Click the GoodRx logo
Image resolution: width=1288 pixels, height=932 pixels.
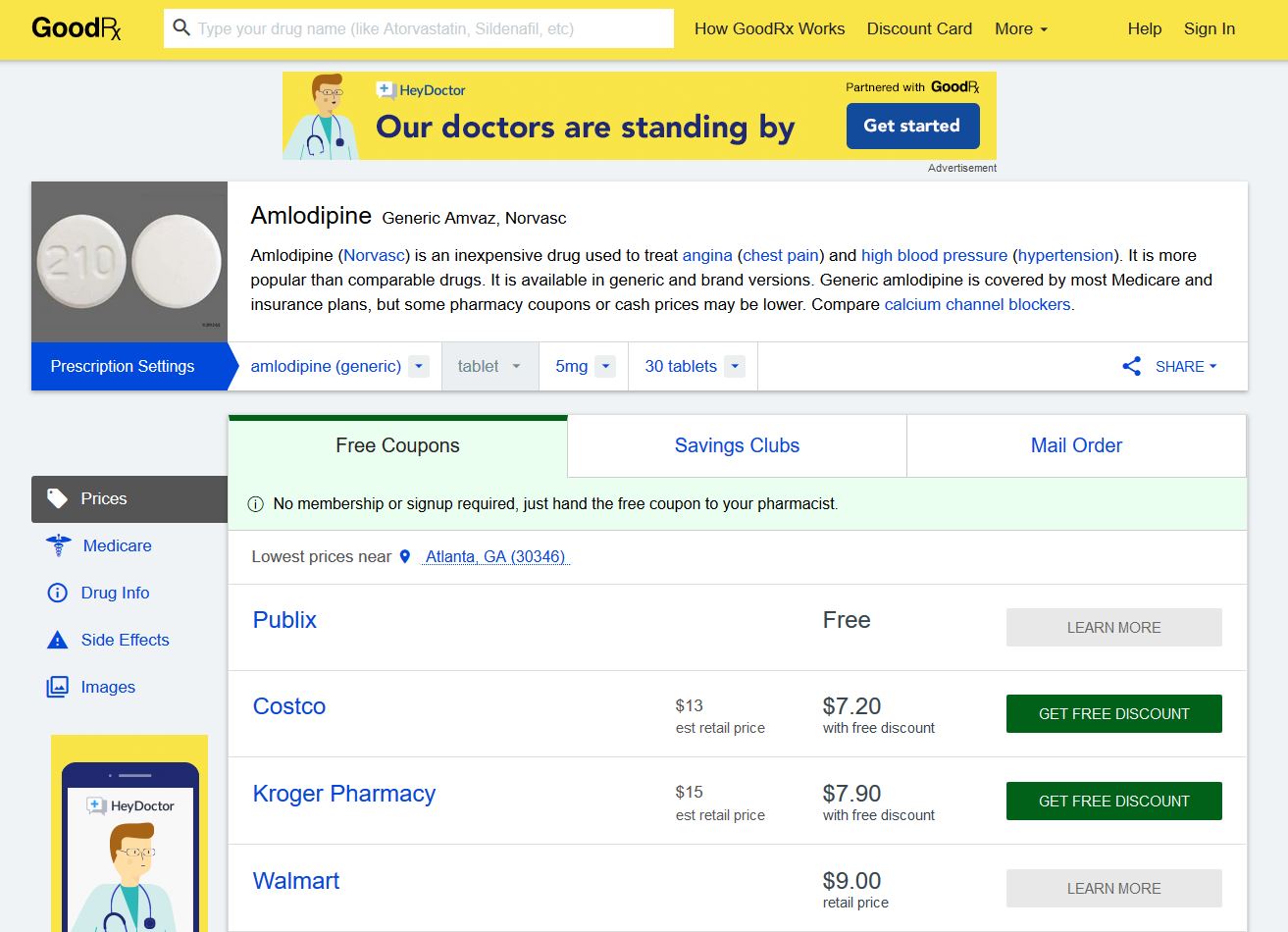pos(77,28)
